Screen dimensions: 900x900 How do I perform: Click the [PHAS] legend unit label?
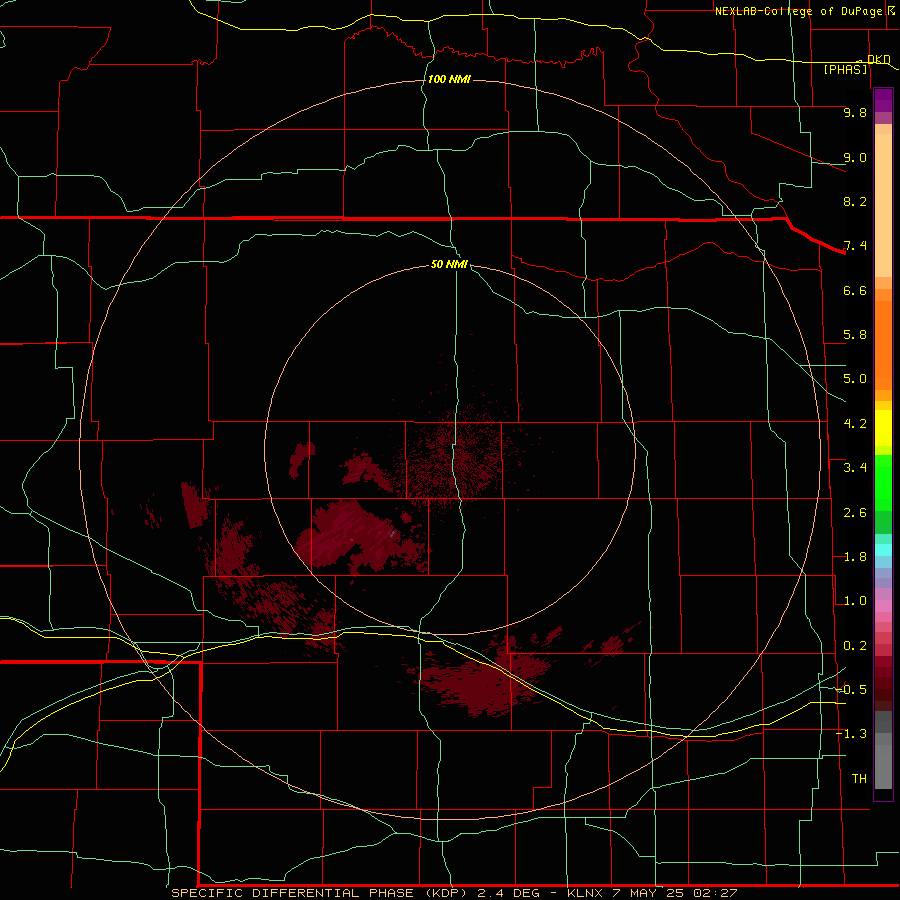click(846, 69)
